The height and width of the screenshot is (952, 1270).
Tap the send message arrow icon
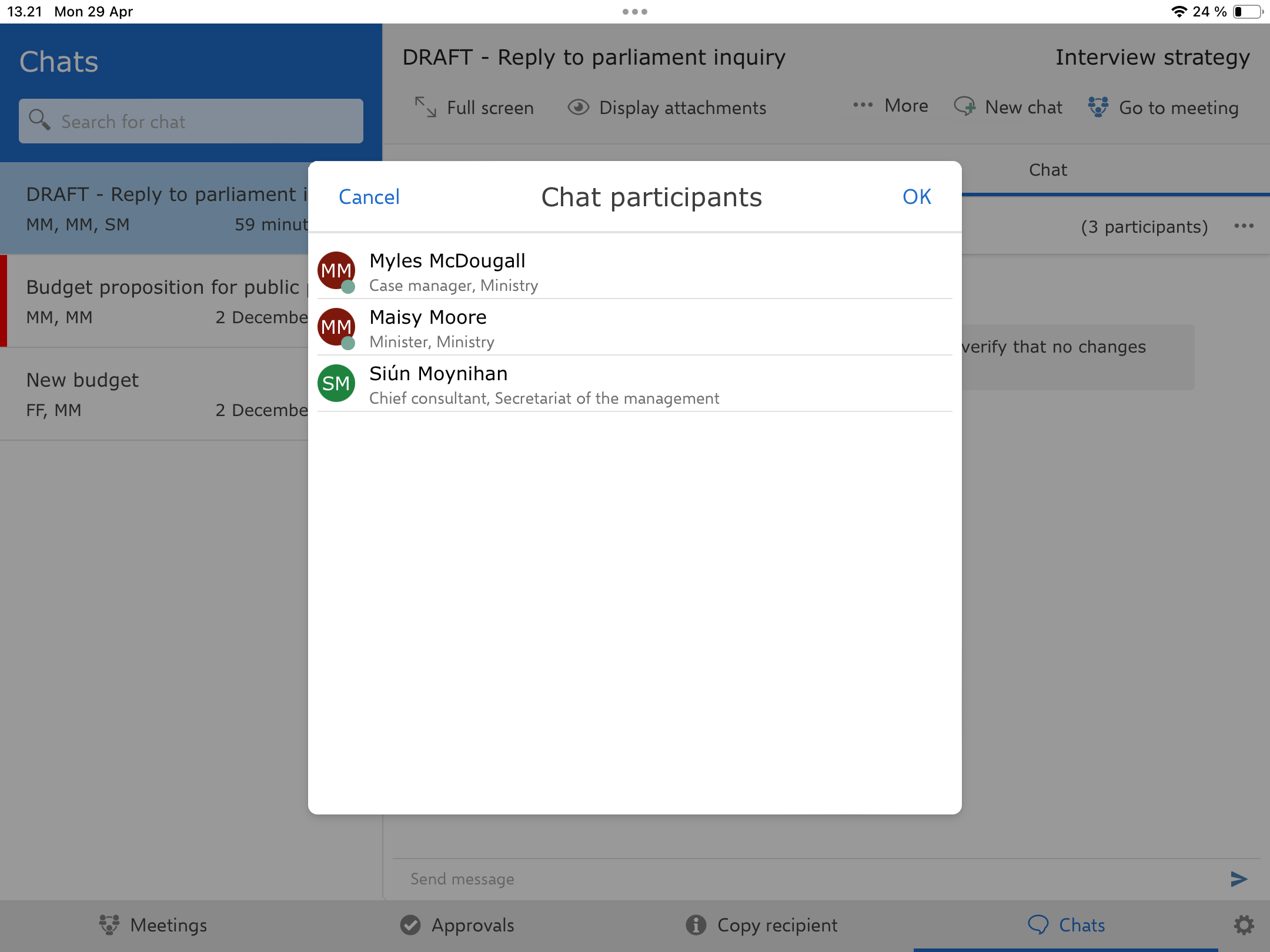click(x=1239, y=879)
